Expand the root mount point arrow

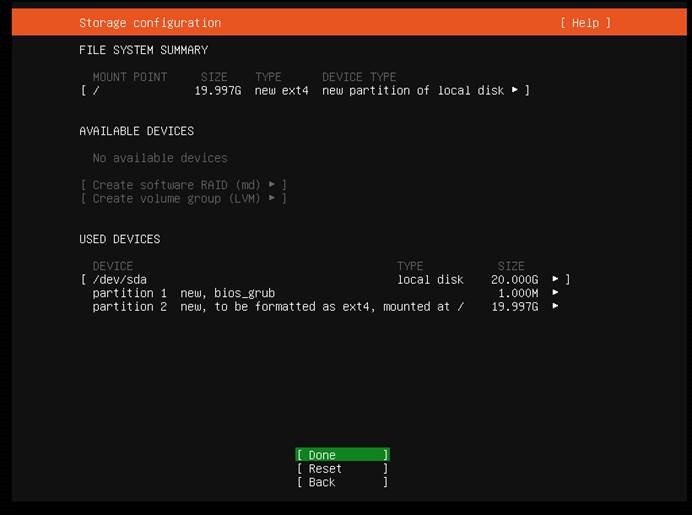pos(515,90)
